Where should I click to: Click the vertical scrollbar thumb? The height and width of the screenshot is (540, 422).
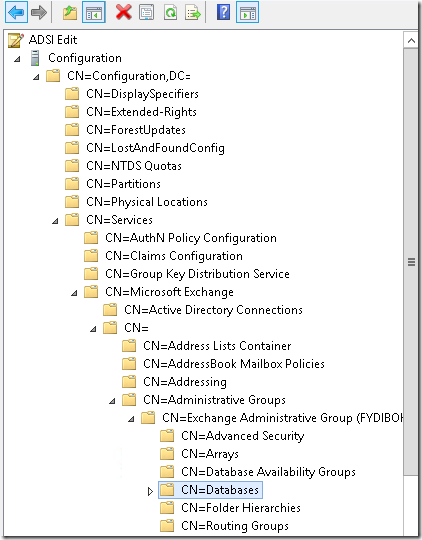pos(411,262)
